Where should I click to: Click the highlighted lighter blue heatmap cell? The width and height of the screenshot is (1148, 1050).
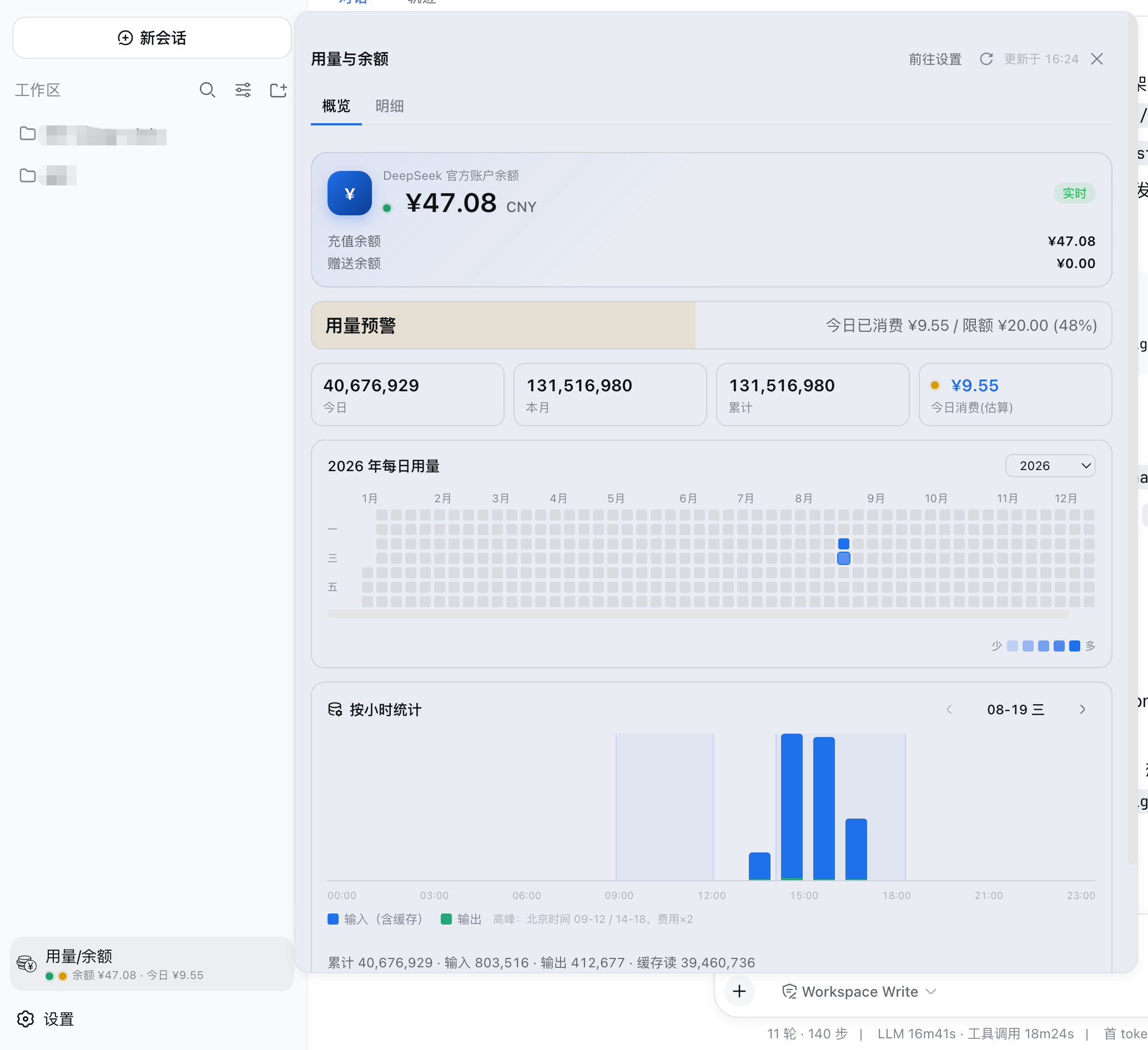coord(844,559)
